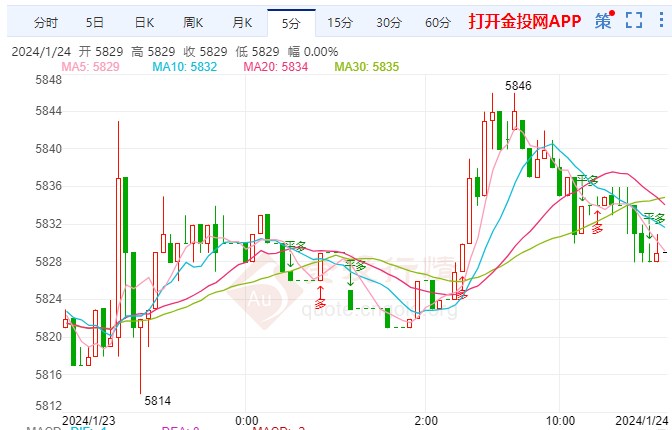Click the 5832 price axis label

48,224
